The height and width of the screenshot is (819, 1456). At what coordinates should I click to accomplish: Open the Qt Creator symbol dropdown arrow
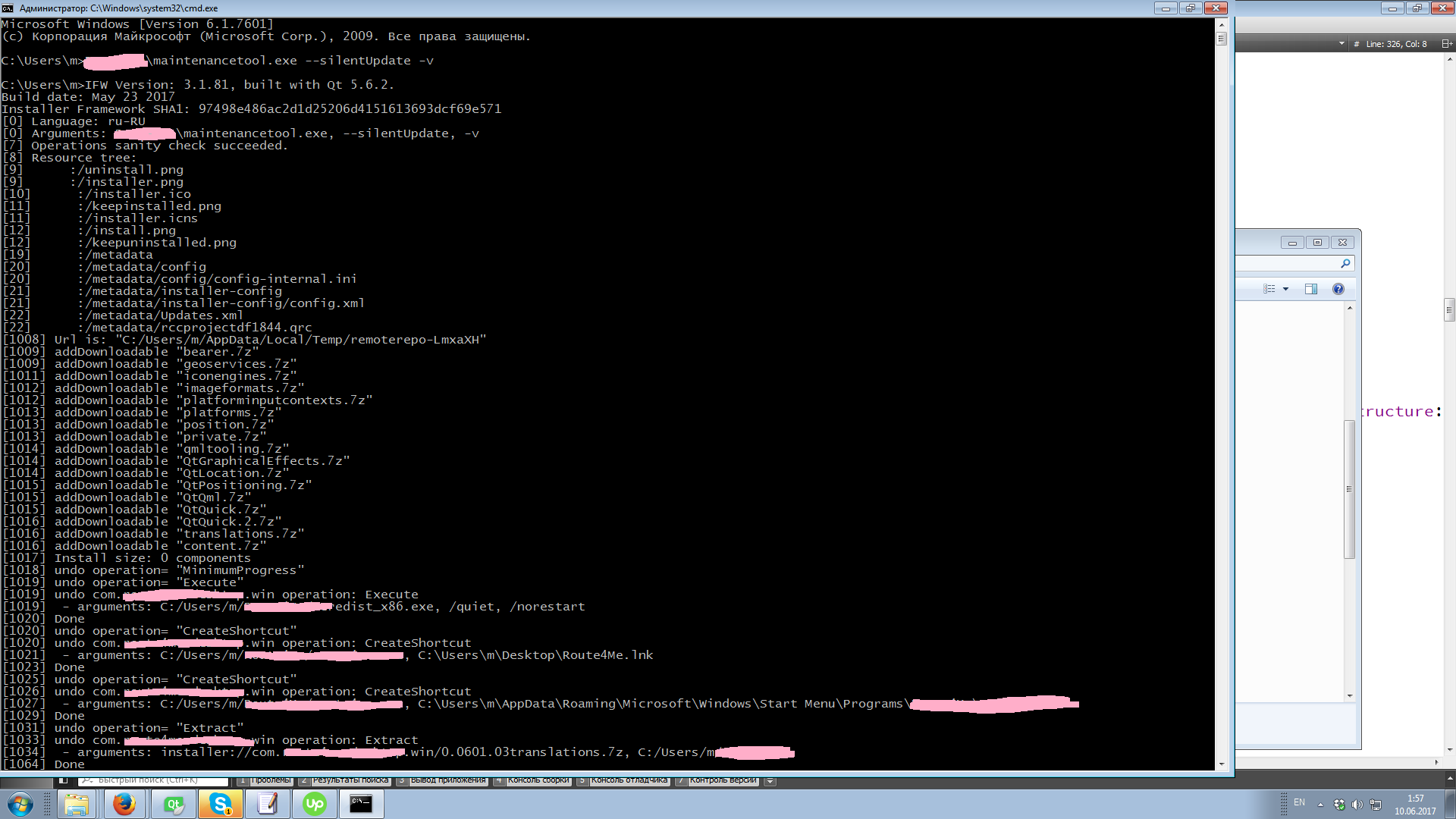pyautogui.click(x=1341, y=44)
